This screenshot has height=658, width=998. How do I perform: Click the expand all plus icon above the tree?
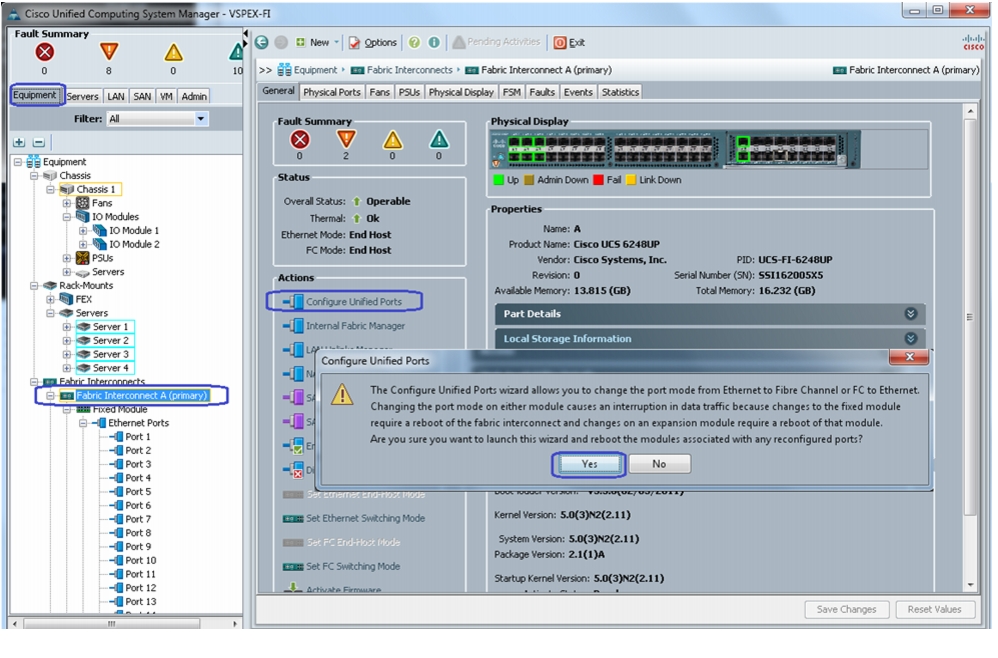tap(19, 143)
